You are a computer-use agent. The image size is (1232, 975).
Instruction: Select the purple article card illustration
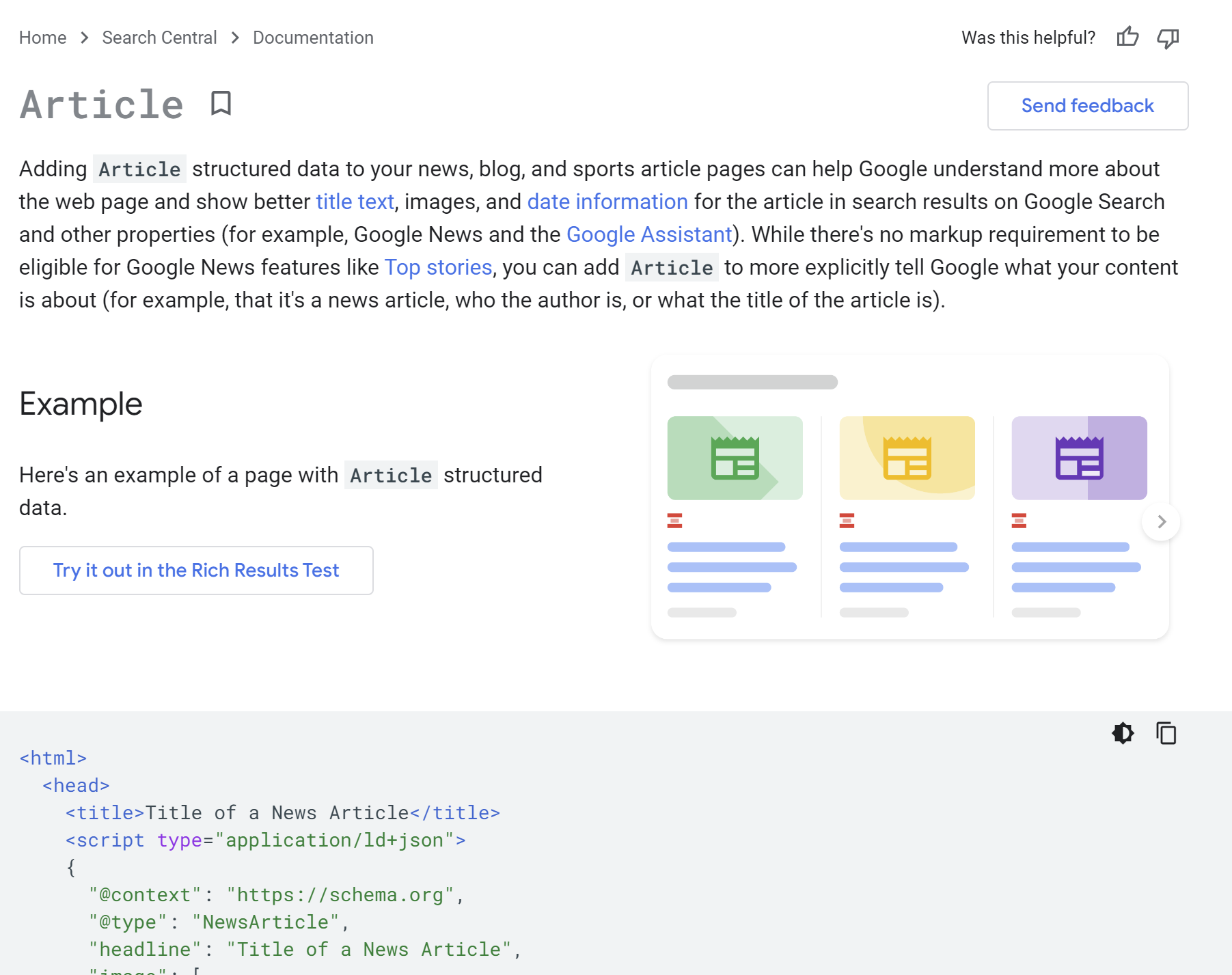[1079, 458]
